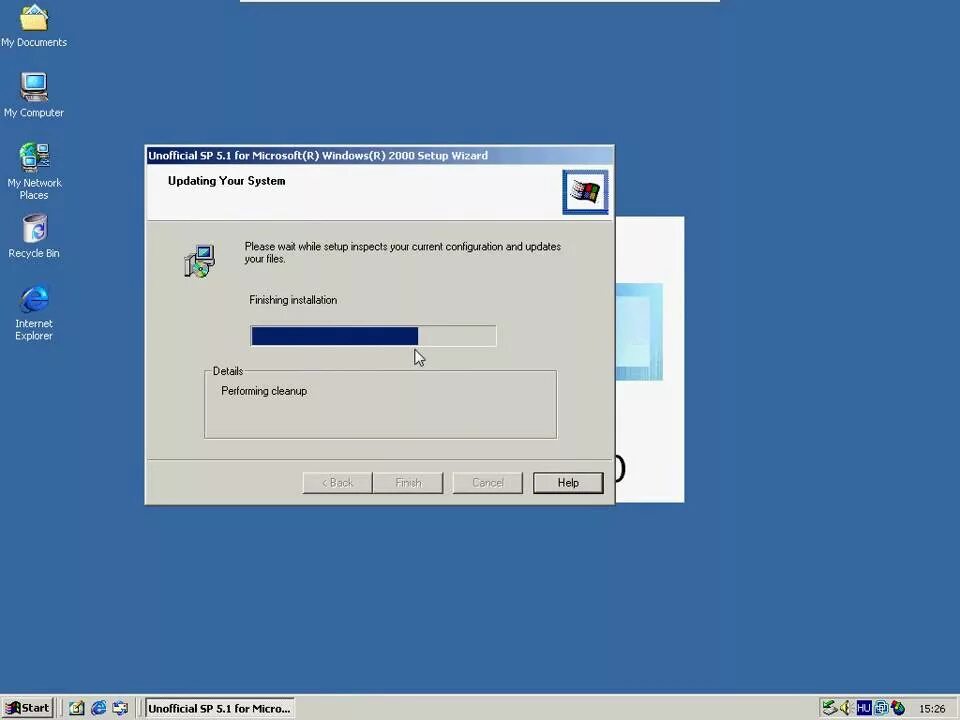
Task: Click the installation progress bar
Action: point(373,336)
